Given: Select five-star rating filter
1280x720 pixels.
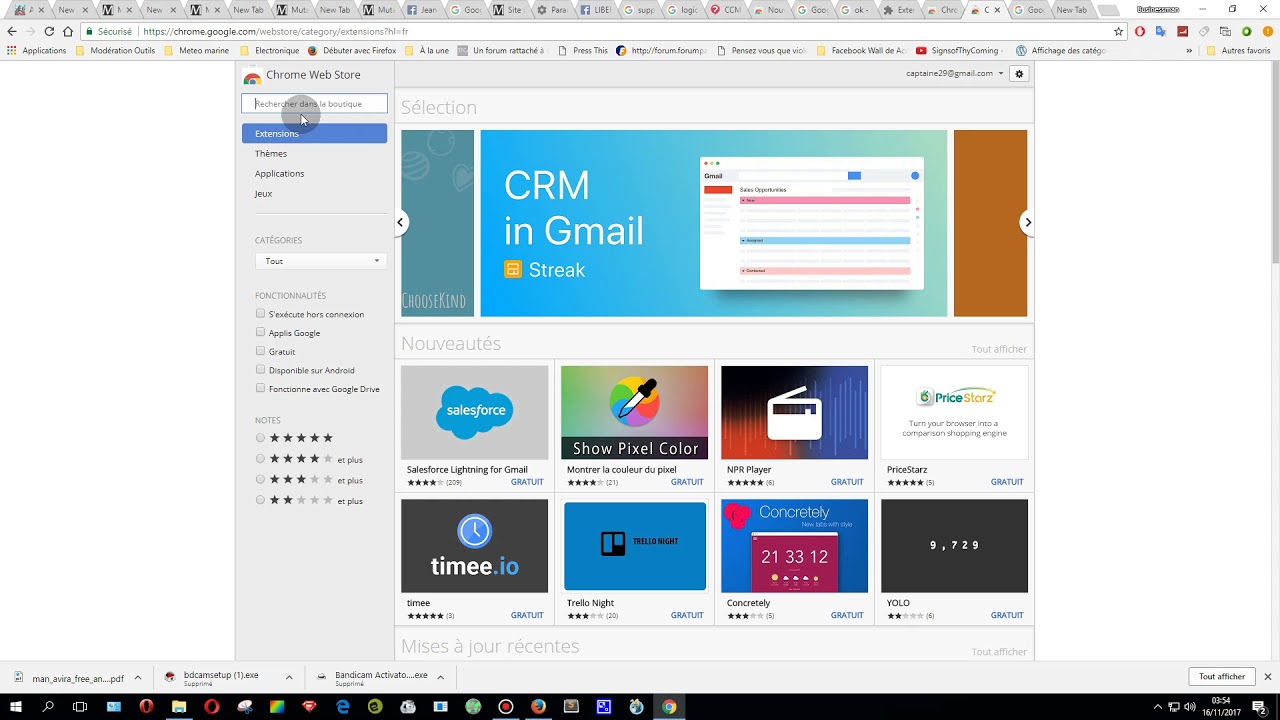Looking at the screenshot, I should point(260,438).
